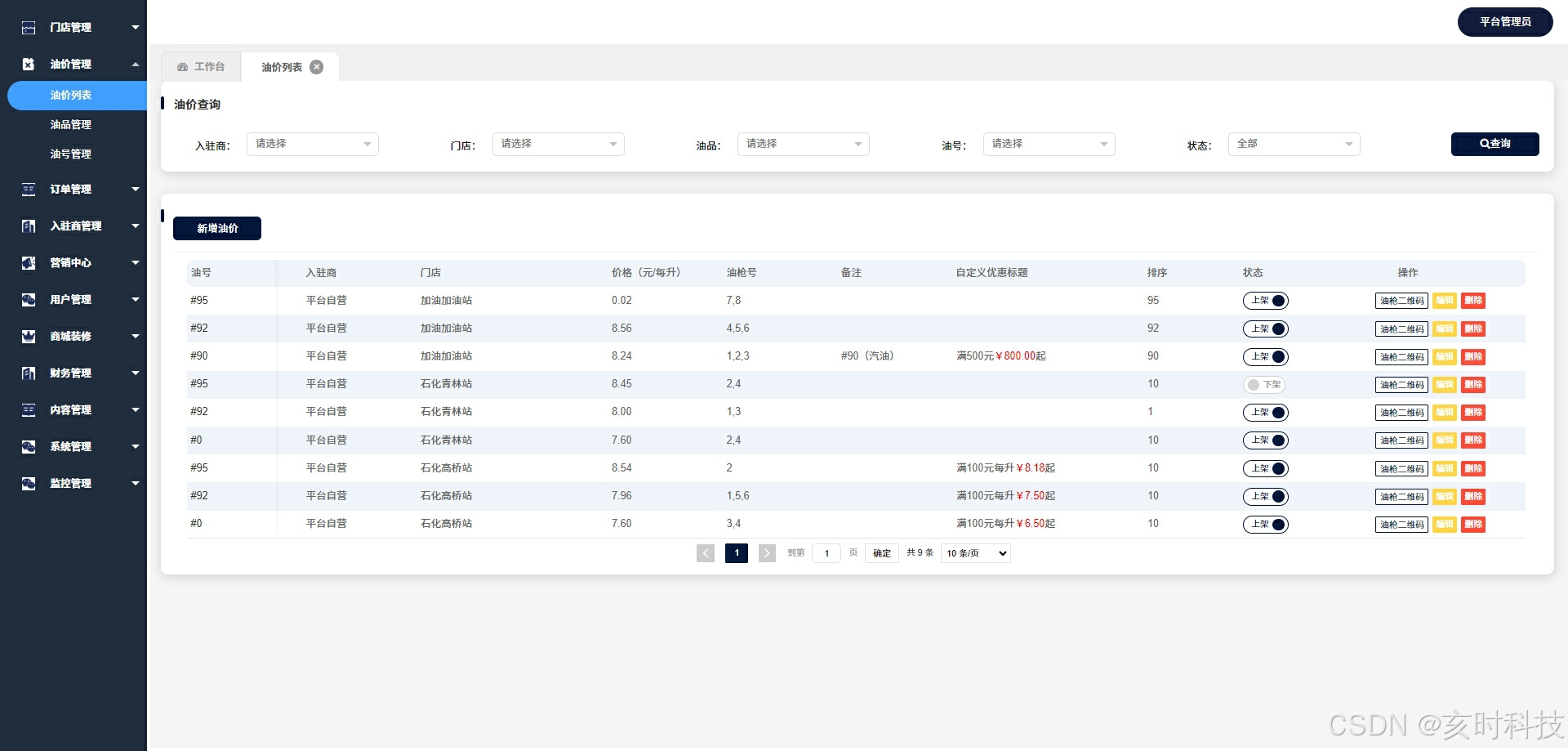This screenshot has width=1568, height=751.
Task: Click the 财务管理 sidebar icon
Action: [x=29, y=373]
